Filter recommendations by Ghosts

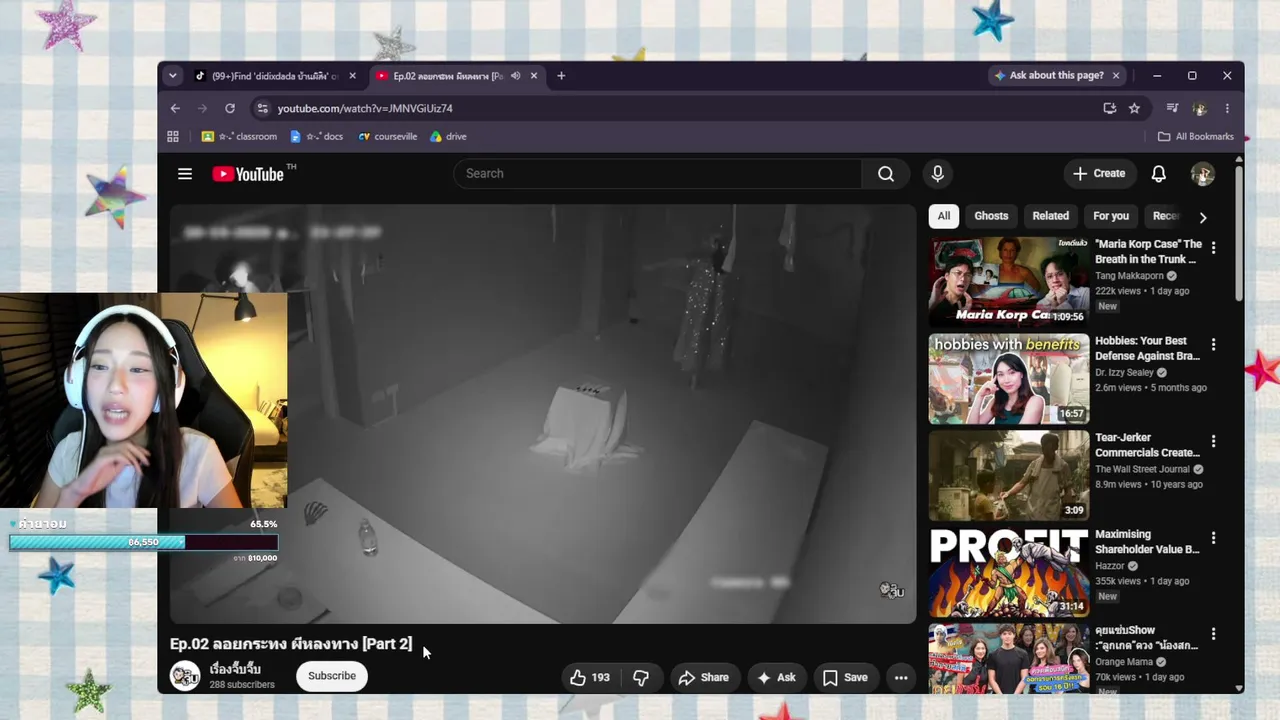click(x=991, y=216)
